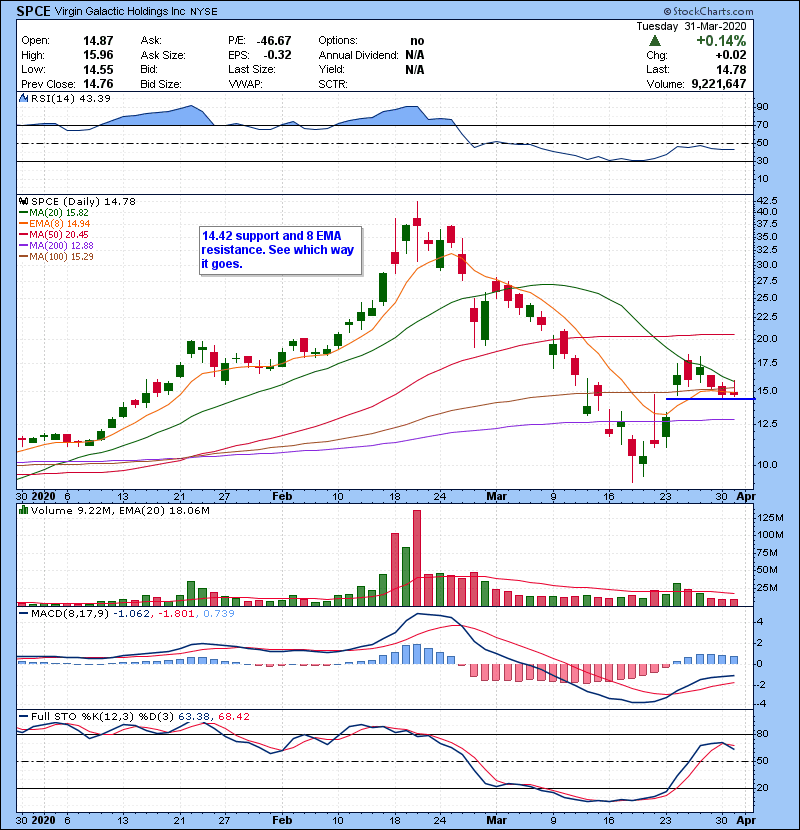The image size is (800, 830).
Task: Click the Mar label on the price axis
Action: click(x=496, y=496)
